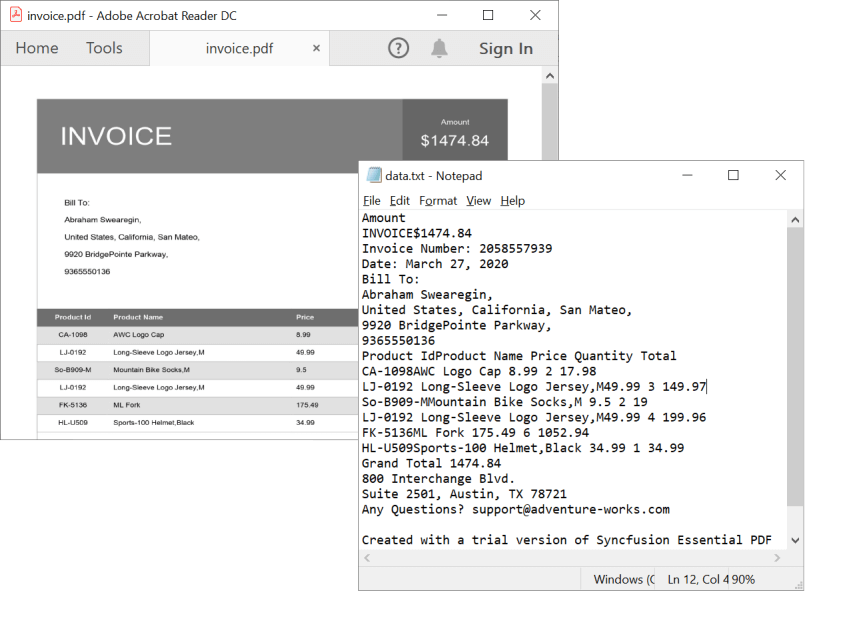Click 'Abraham Swearegin,' in the PDF
Image resolution: width=849 pixels, height=634 pixels.
103,220
